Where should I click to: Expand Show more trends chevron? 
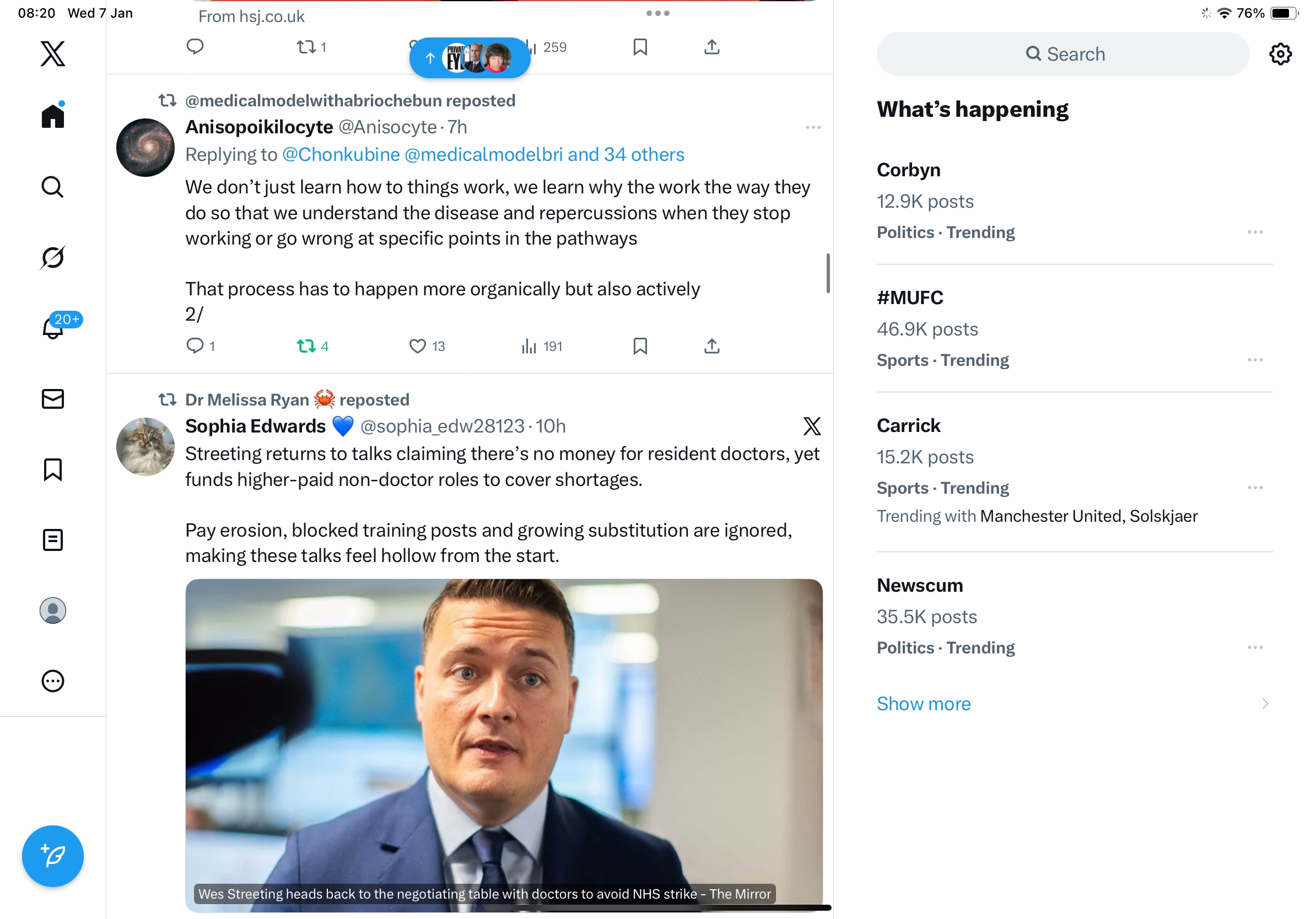(1265, 704)
